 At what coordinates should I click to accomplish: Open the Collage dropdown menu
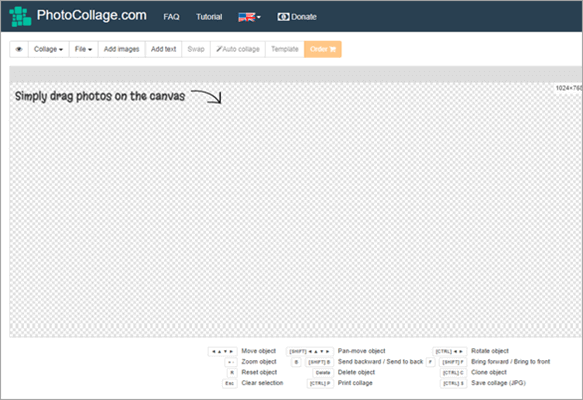48,49
